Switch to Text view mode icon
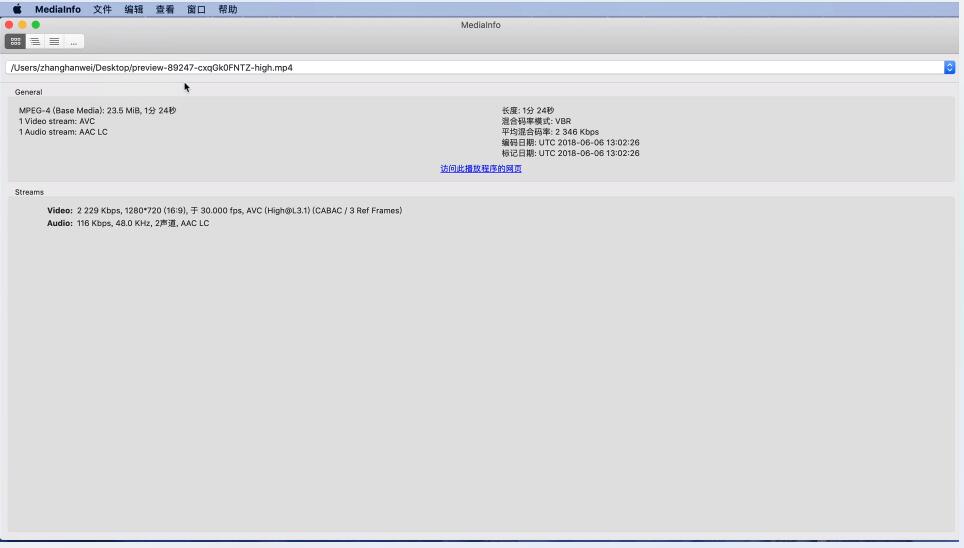964x548 pixels. click(x=54, y=41)
